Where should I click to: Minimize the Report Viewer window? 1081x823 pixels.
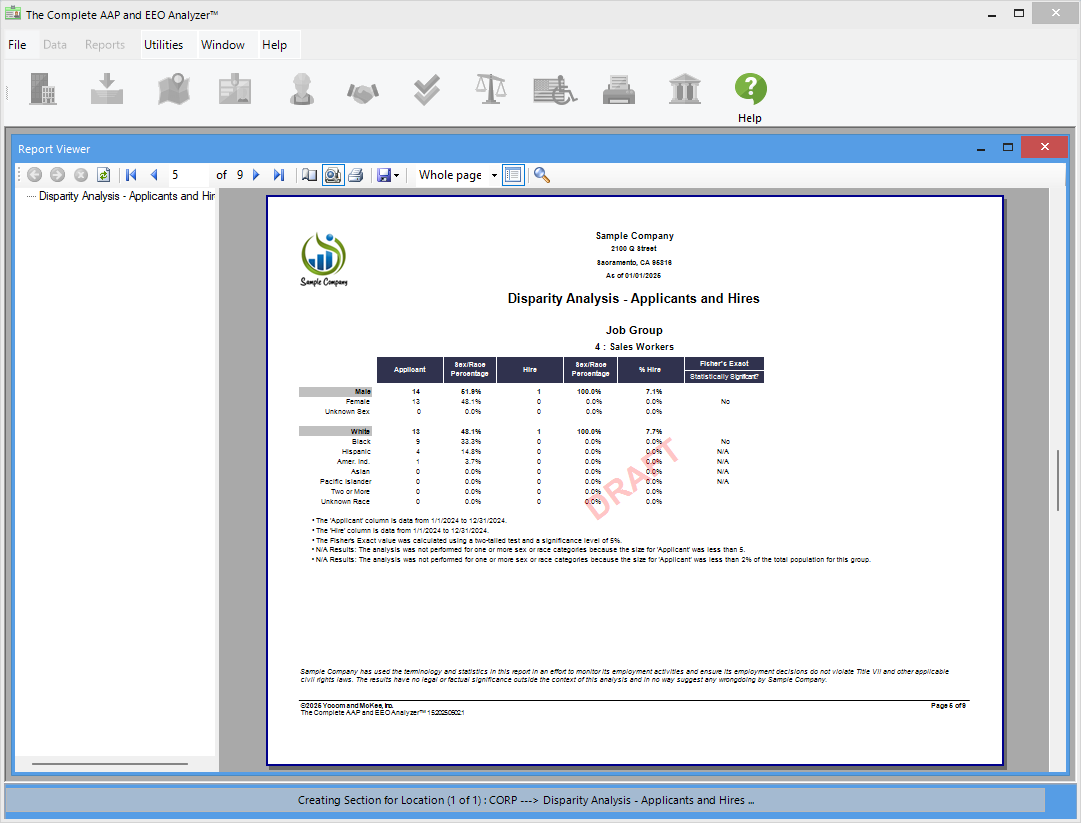pyautogui.click(x=981, y=148)
